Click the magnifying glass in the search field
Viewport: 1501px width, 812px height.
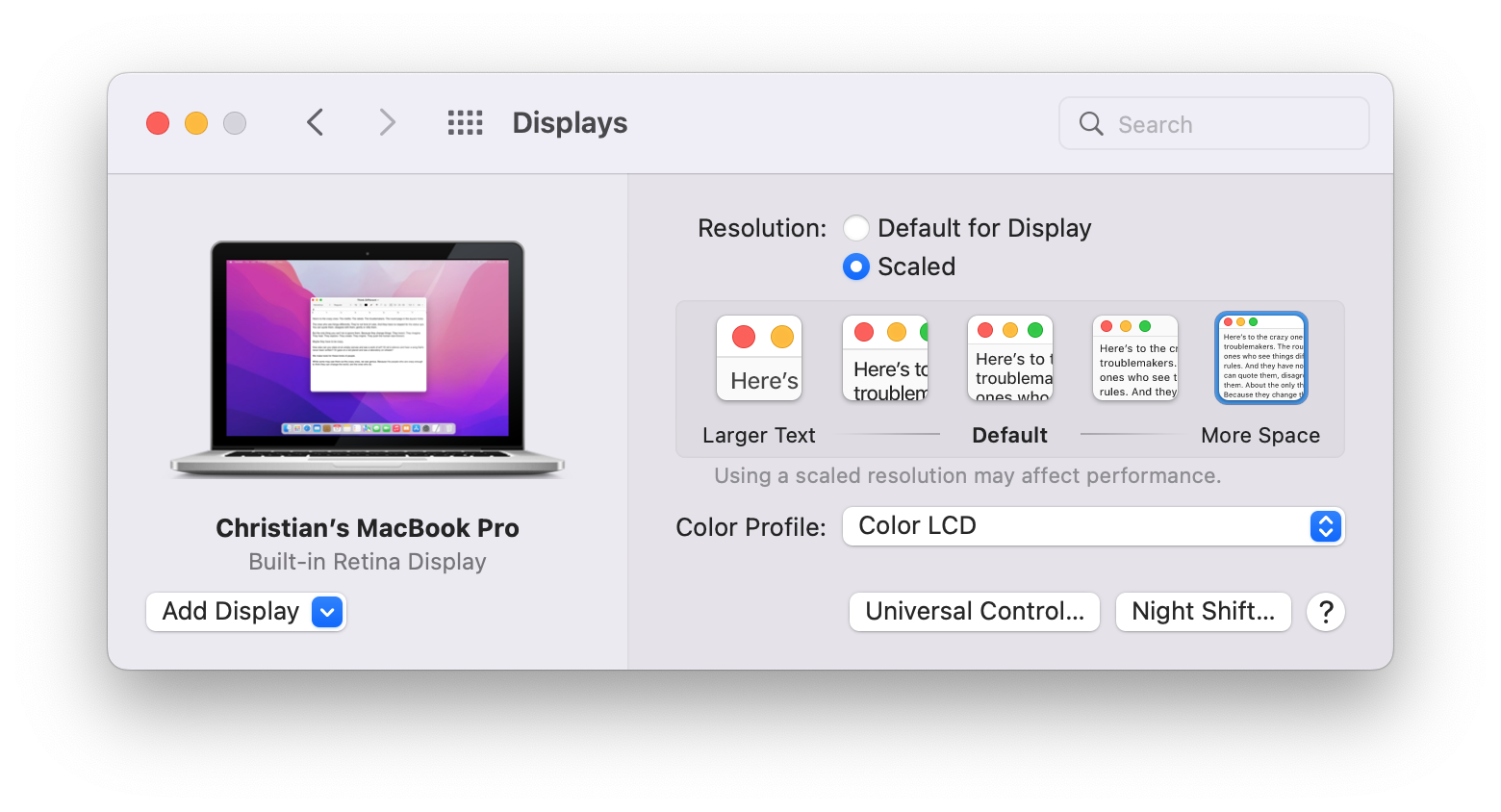(x=1090, y=123)
